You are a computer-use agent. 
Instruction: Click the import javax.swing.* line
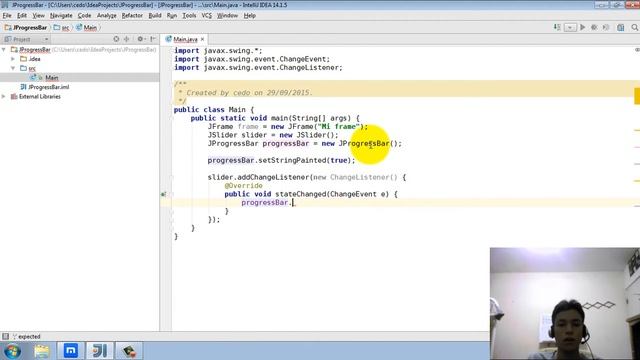(218, 51)
